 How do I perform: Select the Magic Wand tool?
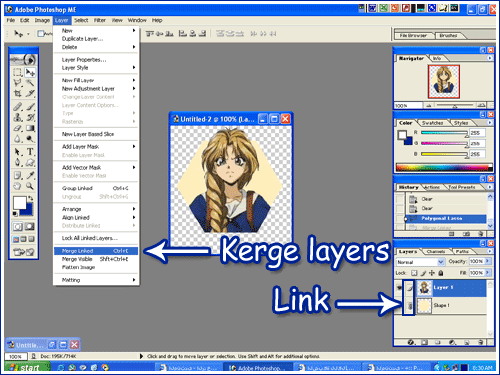click(30, 83)
